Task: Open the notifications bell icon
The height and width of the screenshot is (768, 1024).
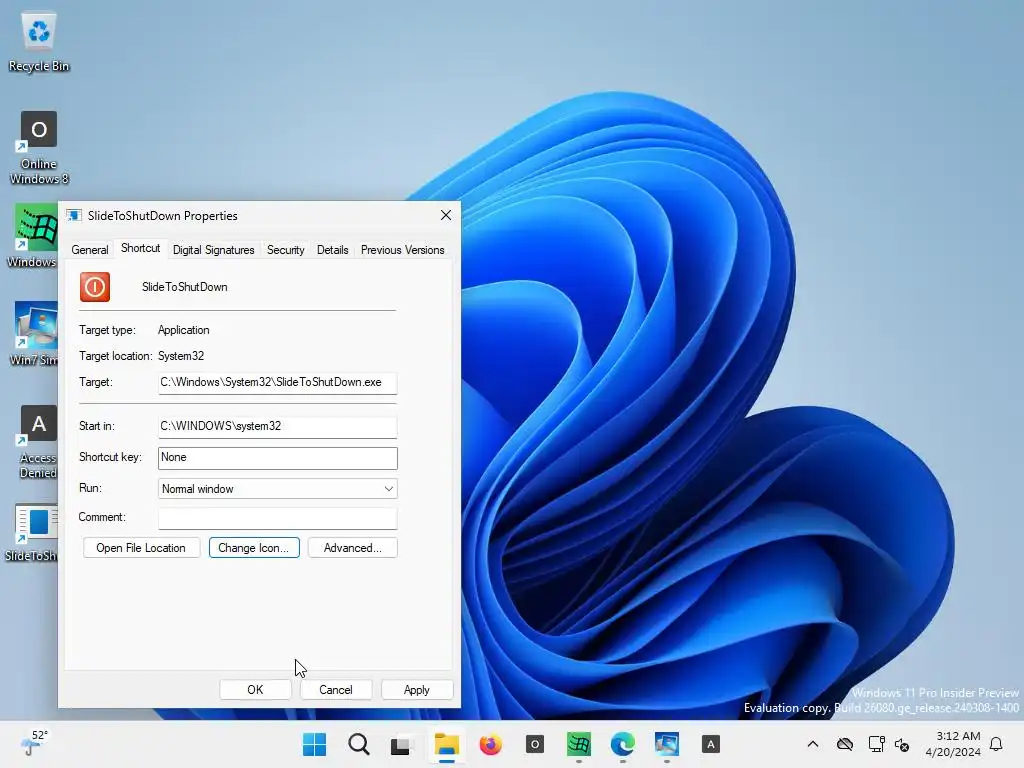Action: tap(996, 744)
